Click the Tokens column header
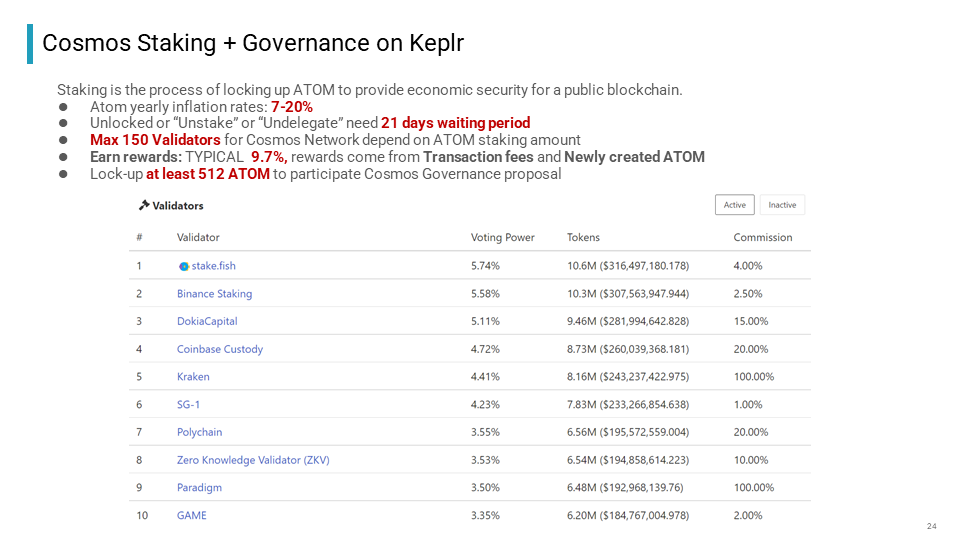960x540 pixels. point(583,238)
